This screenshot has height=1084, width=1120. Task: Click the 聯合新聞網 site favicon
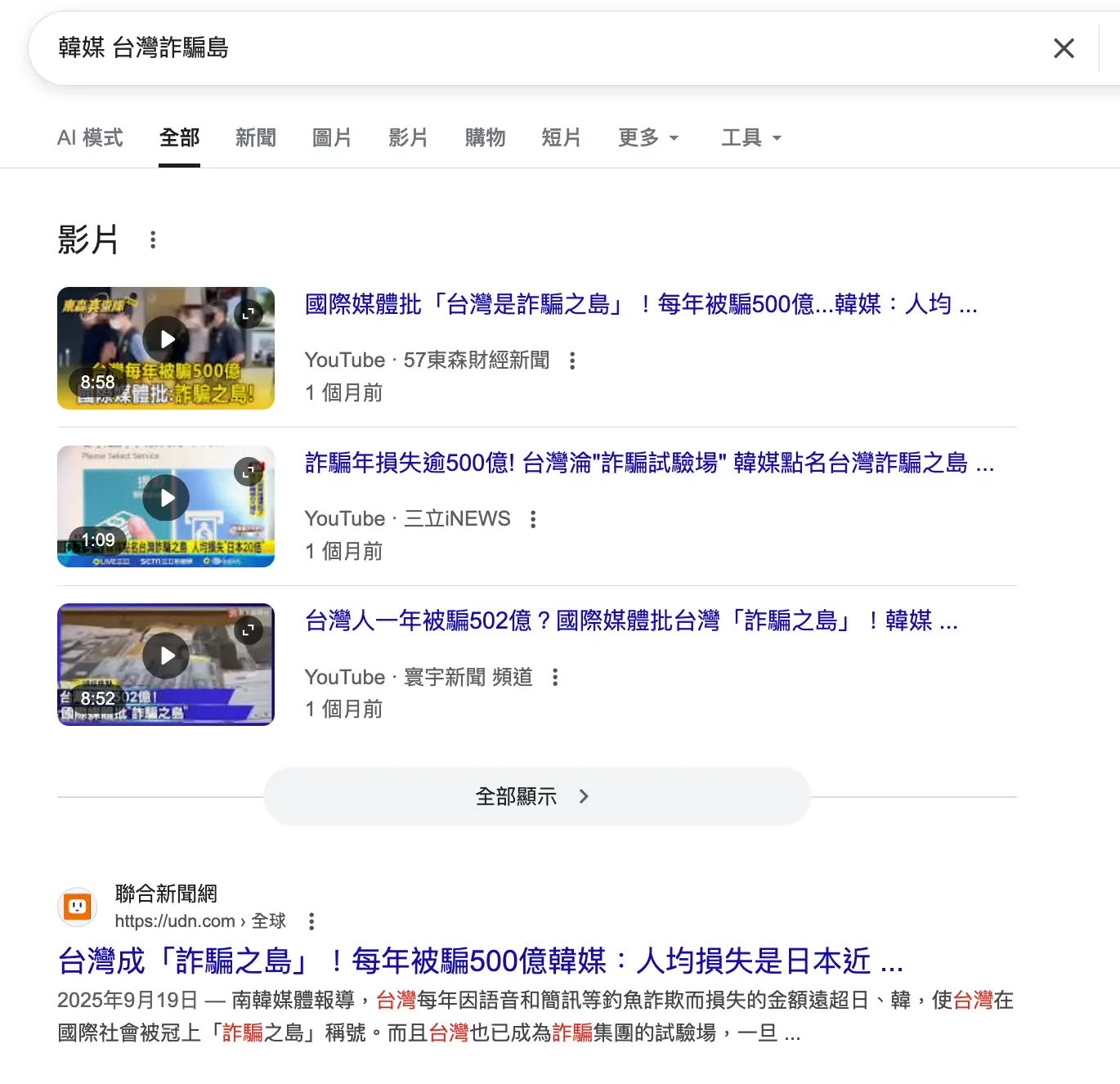[78, 907]
